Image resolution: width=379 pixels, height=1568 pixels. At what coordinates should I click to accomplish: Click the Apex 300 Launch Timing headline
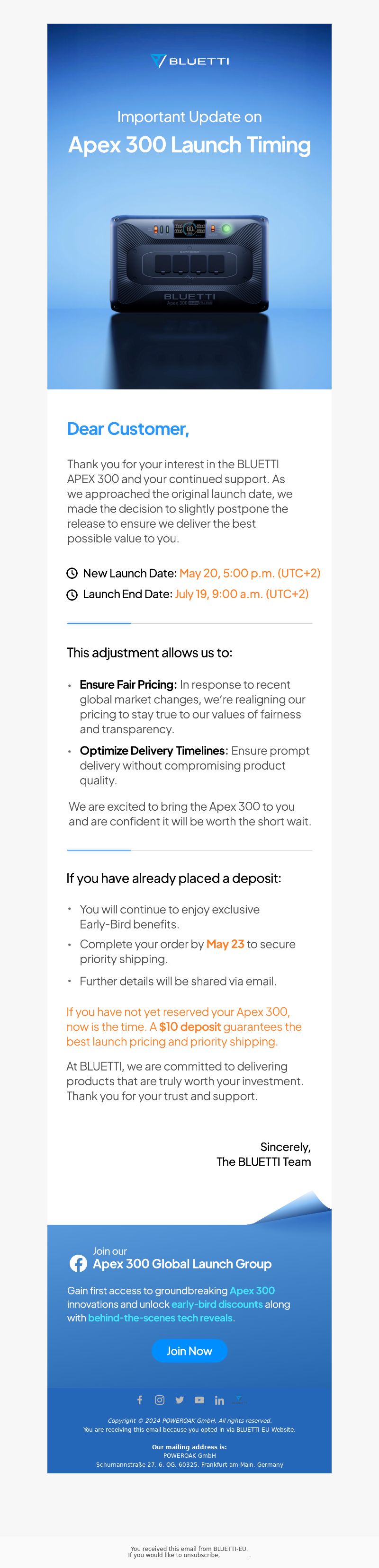(x=189, y=145)
